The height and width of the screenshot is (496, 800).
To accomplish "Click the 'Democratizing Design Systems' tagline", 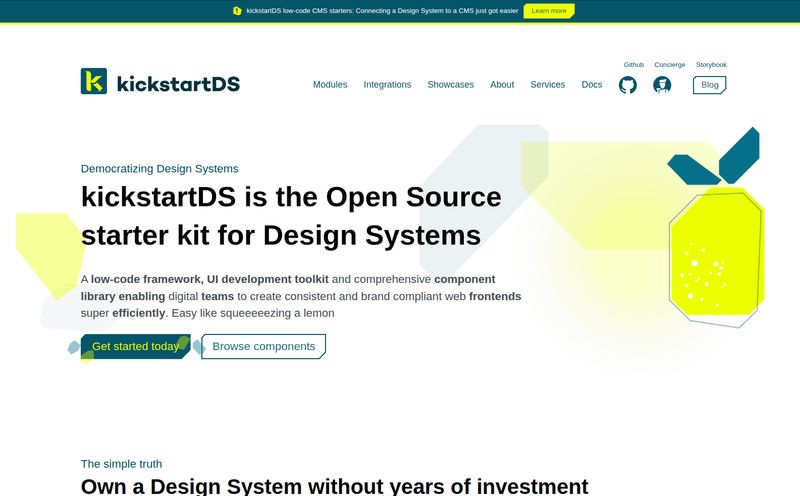I will [x=160, y=168].
